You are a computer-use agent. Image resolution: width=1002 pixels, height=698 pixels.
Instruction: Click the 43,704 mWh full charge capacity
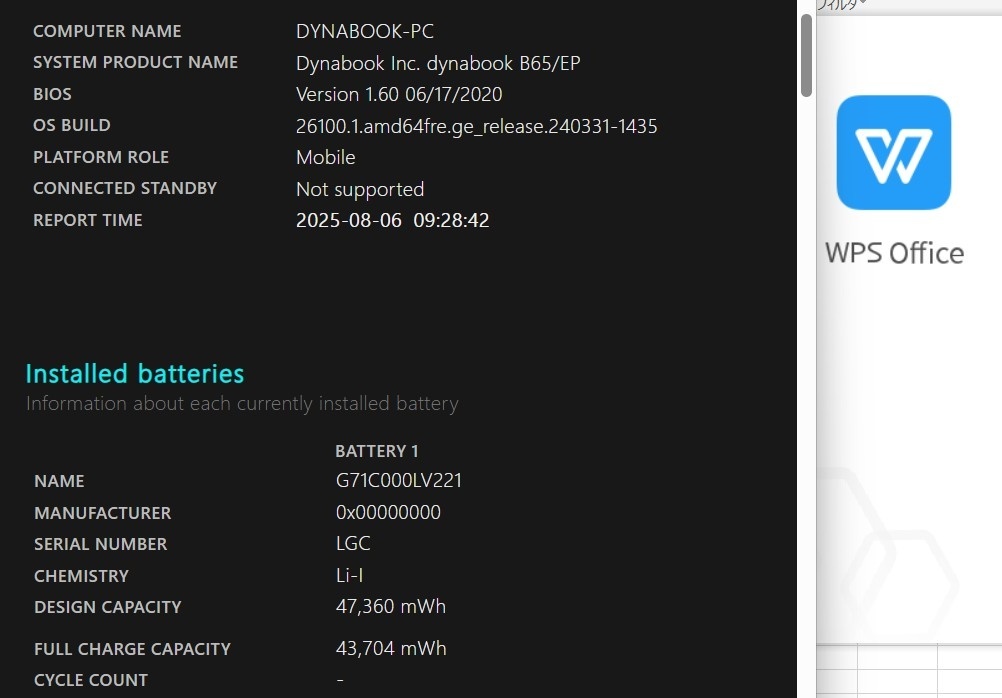click(390, 649)
